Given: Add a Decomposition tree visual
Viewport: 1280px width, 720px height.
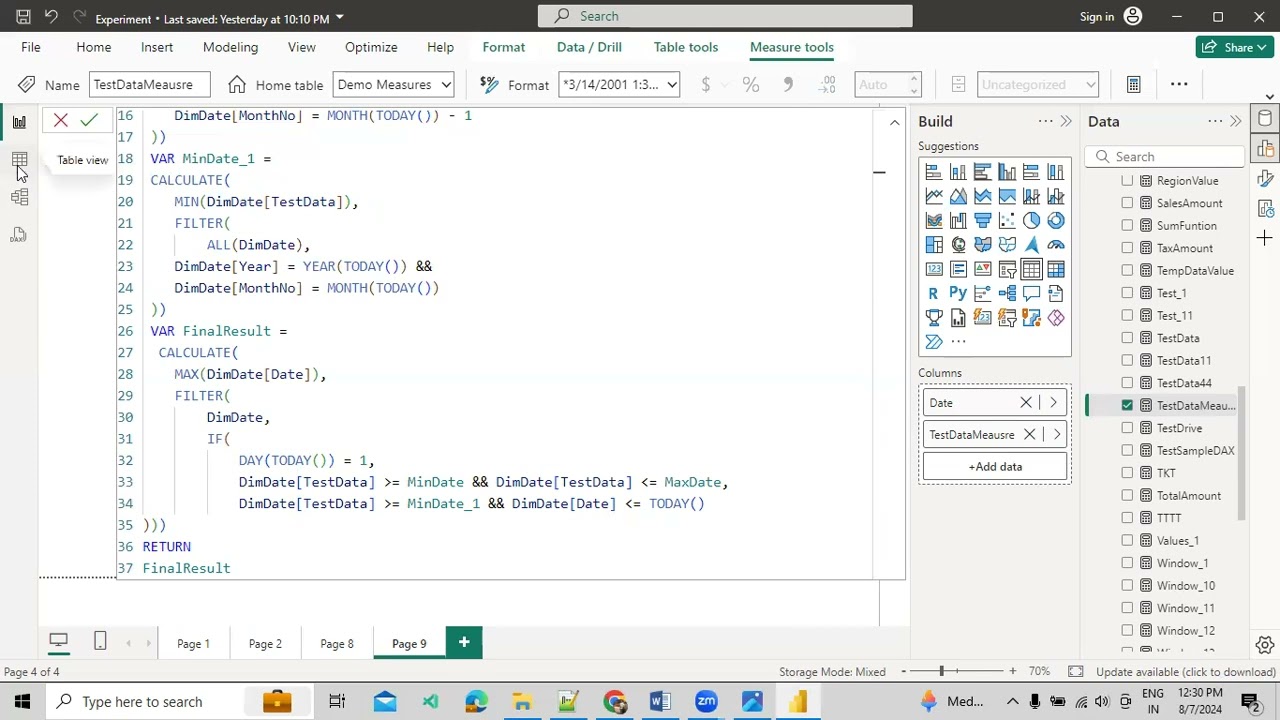Looking at the screenshot, I should tap(1007, 294).
